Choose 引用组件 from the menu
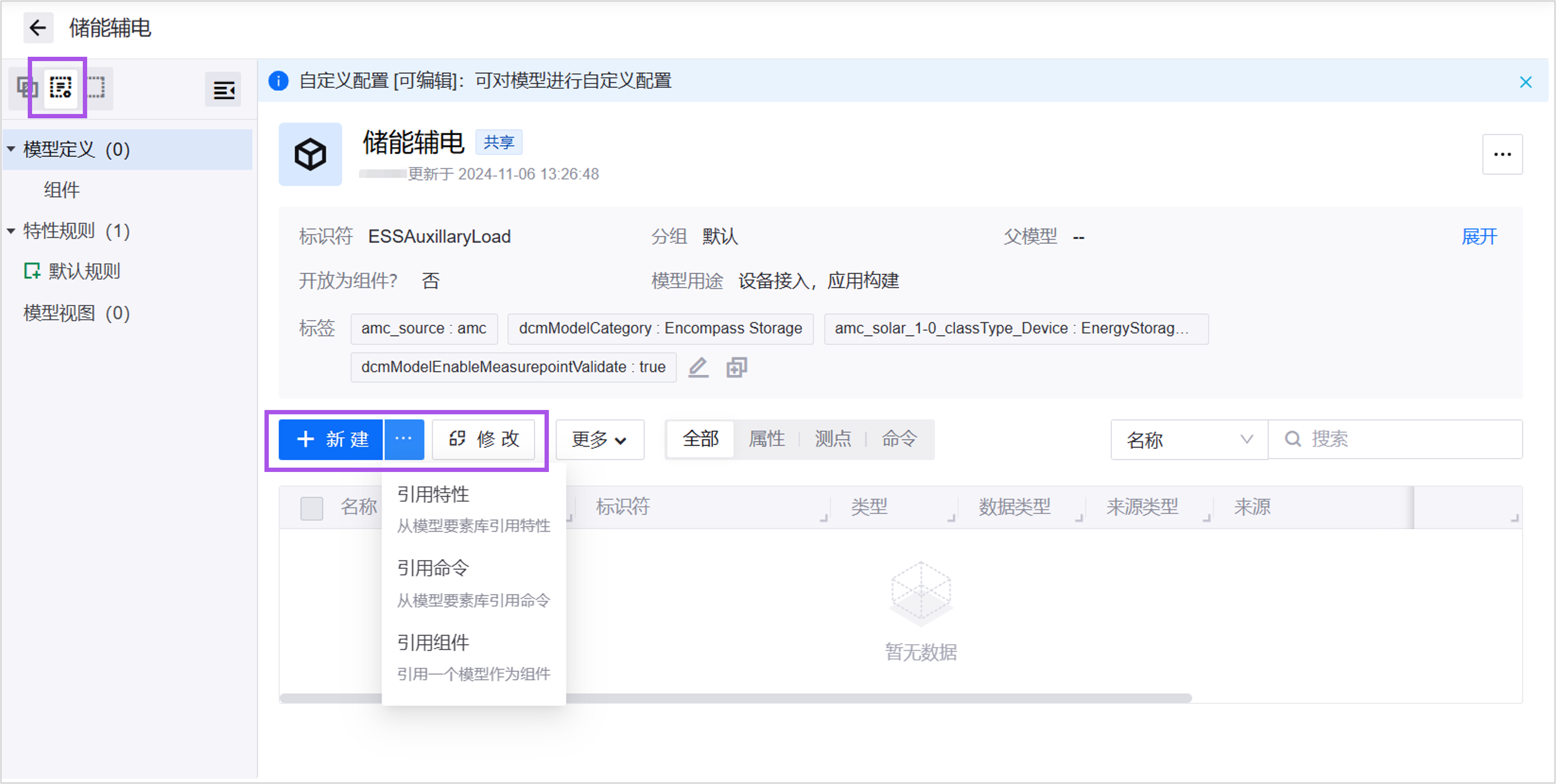Viewport: 1556px width, 784px height. coord(433,642)
